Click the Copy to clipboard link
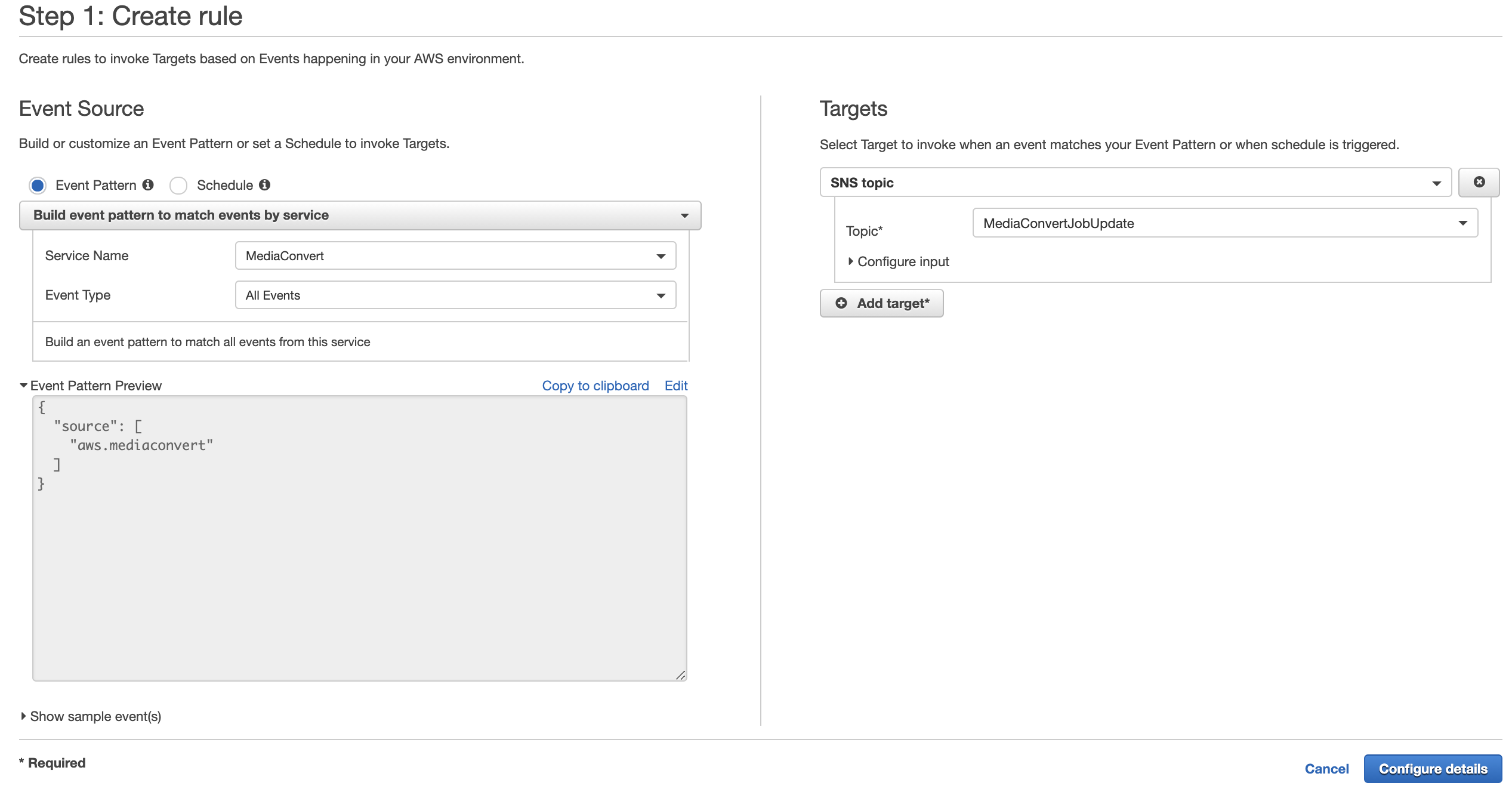Viewport: 1512px width, 795px height. coord(595,386)
